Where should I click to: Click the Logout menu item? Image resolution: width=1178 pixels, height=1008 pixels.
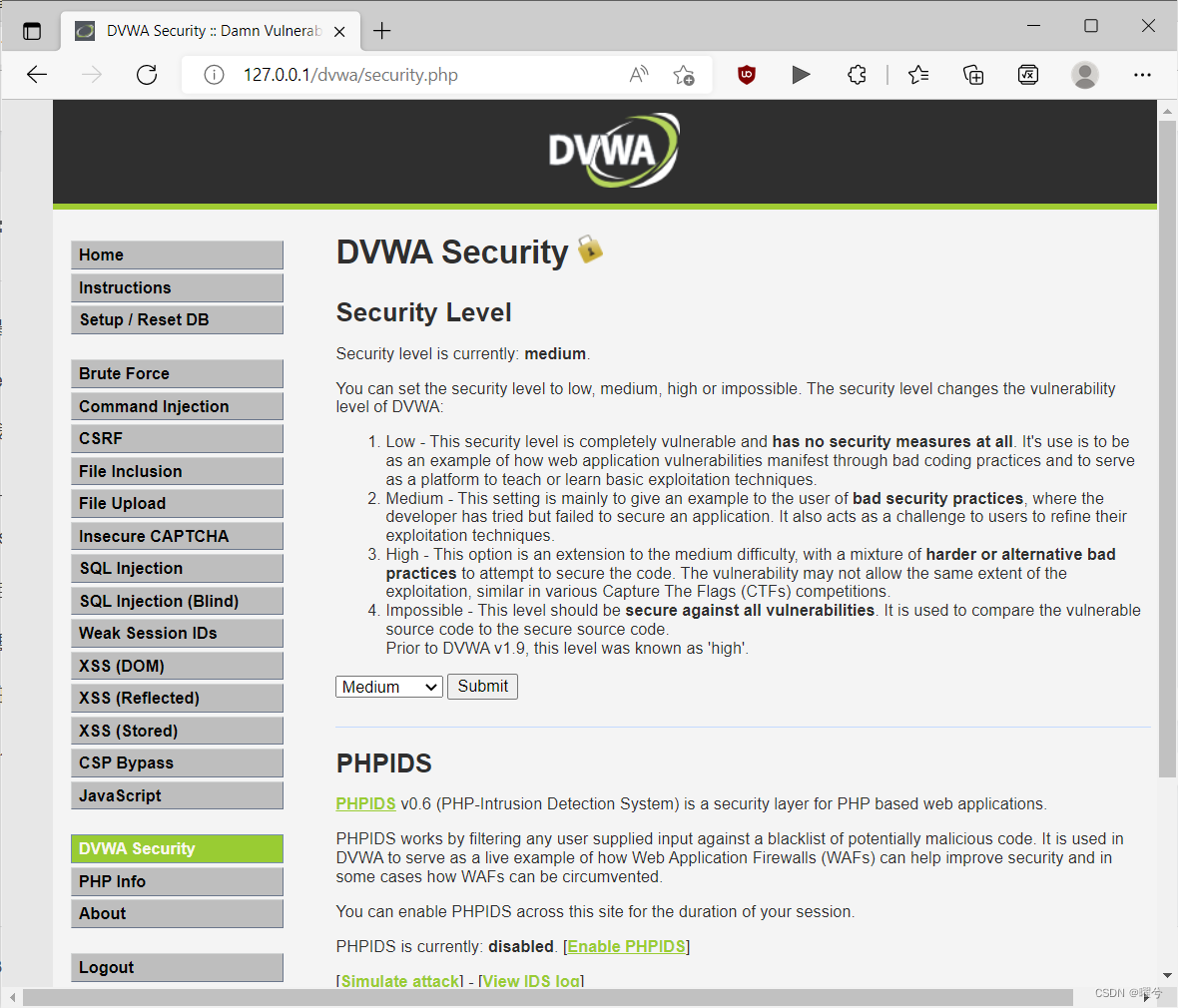pos(178,967)
